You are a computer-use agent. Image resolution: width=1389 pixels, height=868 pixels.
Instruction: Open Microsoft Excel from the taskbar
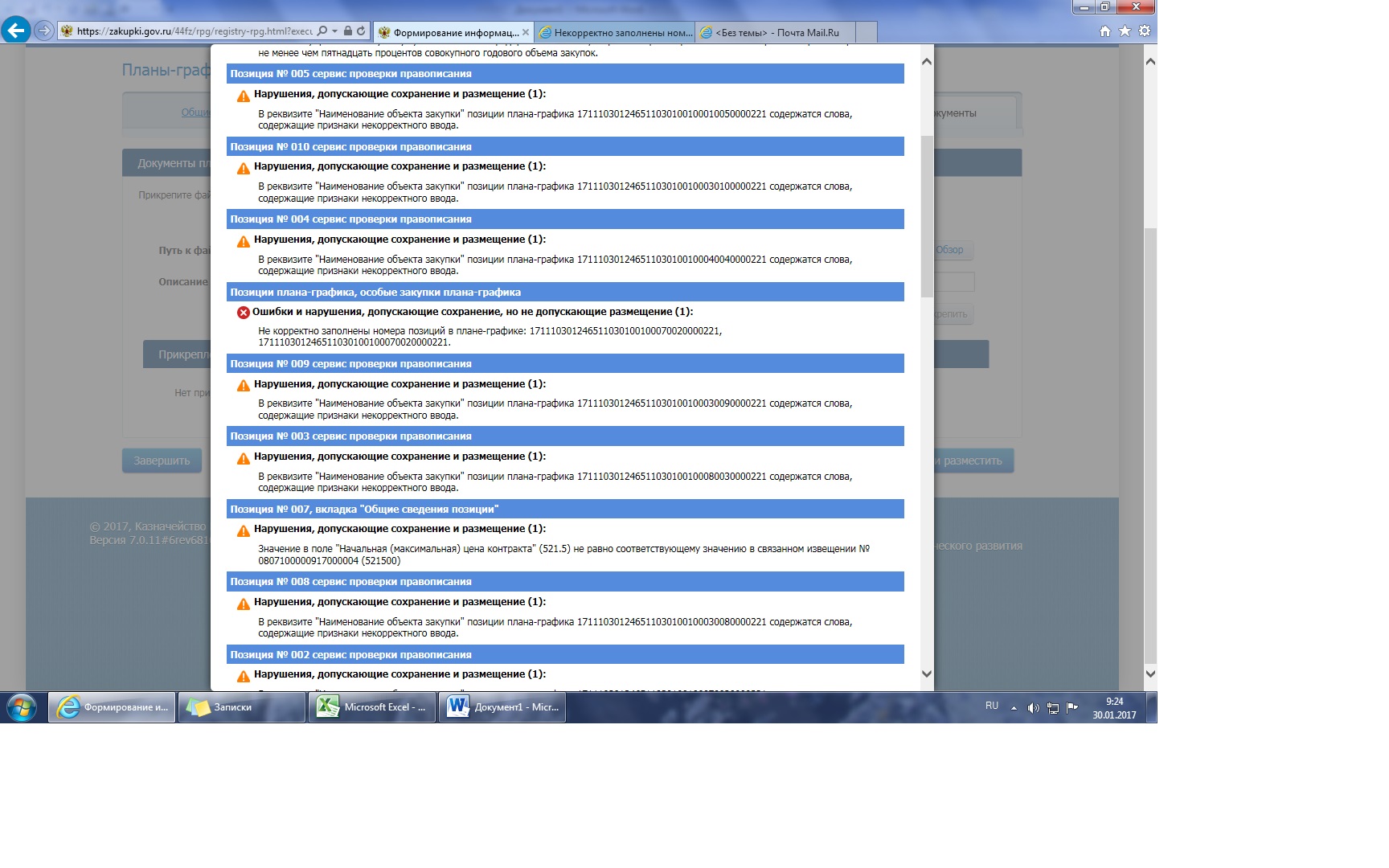371,707
